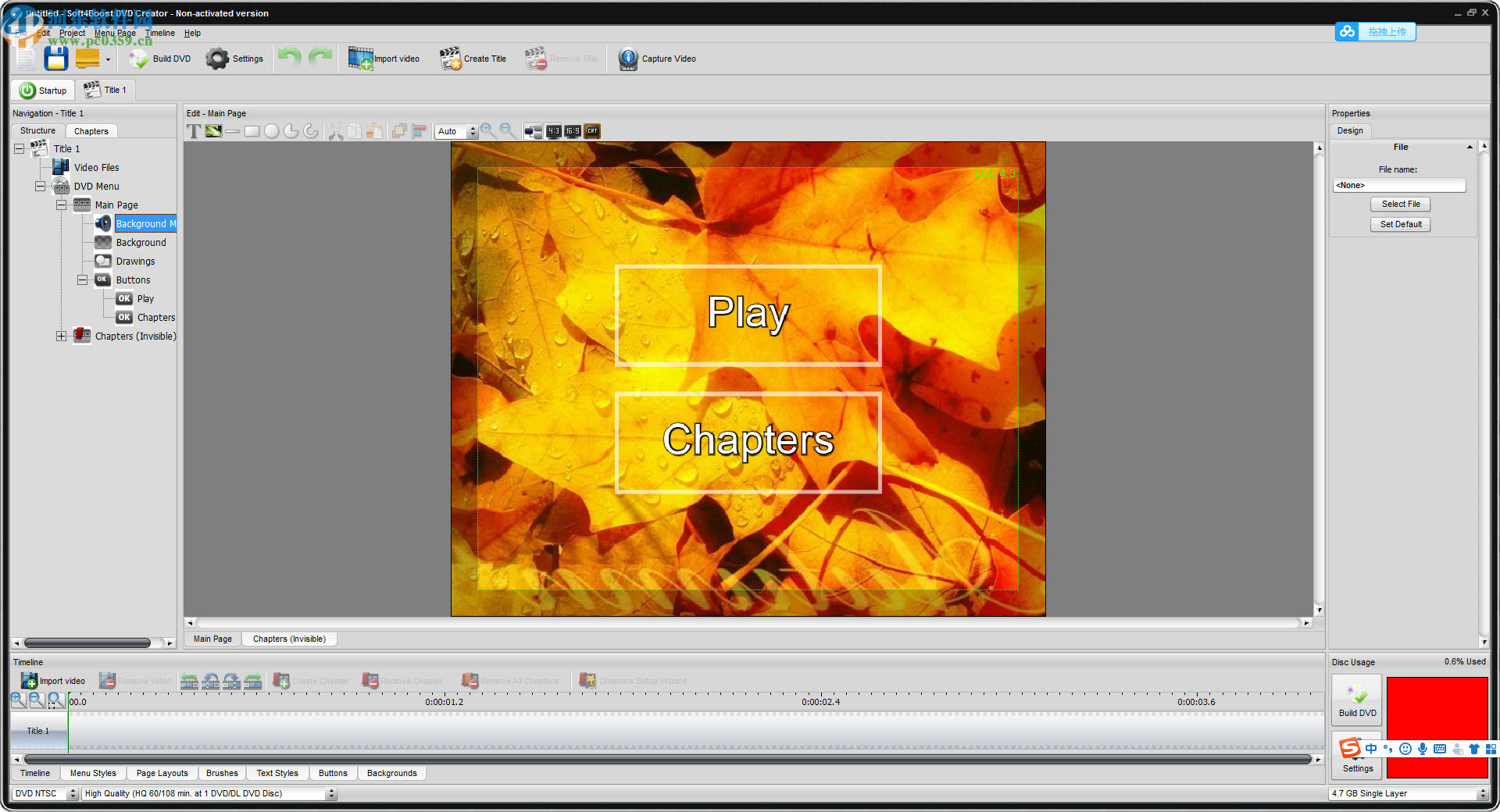The height and width of the screenshot is (812, 1500).
Task: Click the Select File button in Properties
Action: point(1400,204)
